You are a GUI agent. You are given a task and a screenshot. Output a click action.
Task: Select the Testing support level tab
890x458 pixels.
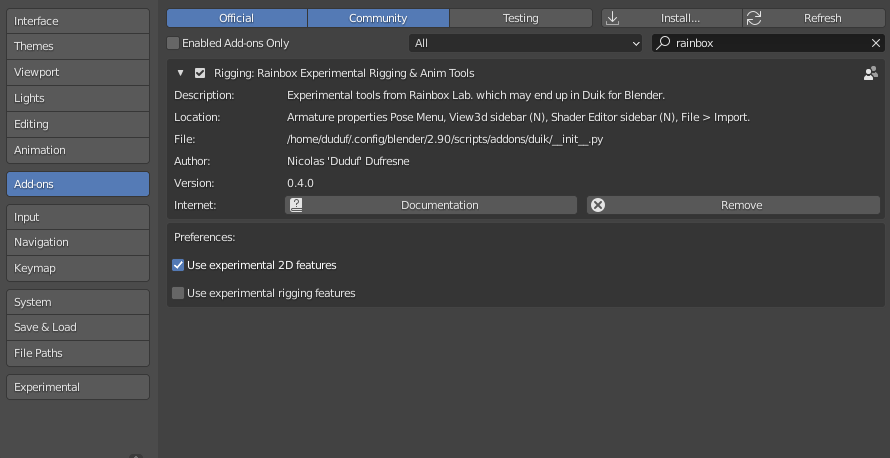point(520,18)
